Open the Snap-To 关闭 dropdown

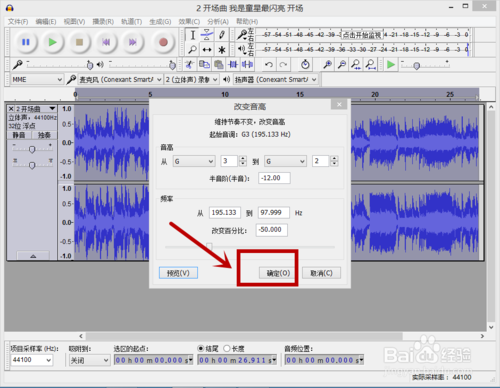pyautogui.click(x=89, y=360)
